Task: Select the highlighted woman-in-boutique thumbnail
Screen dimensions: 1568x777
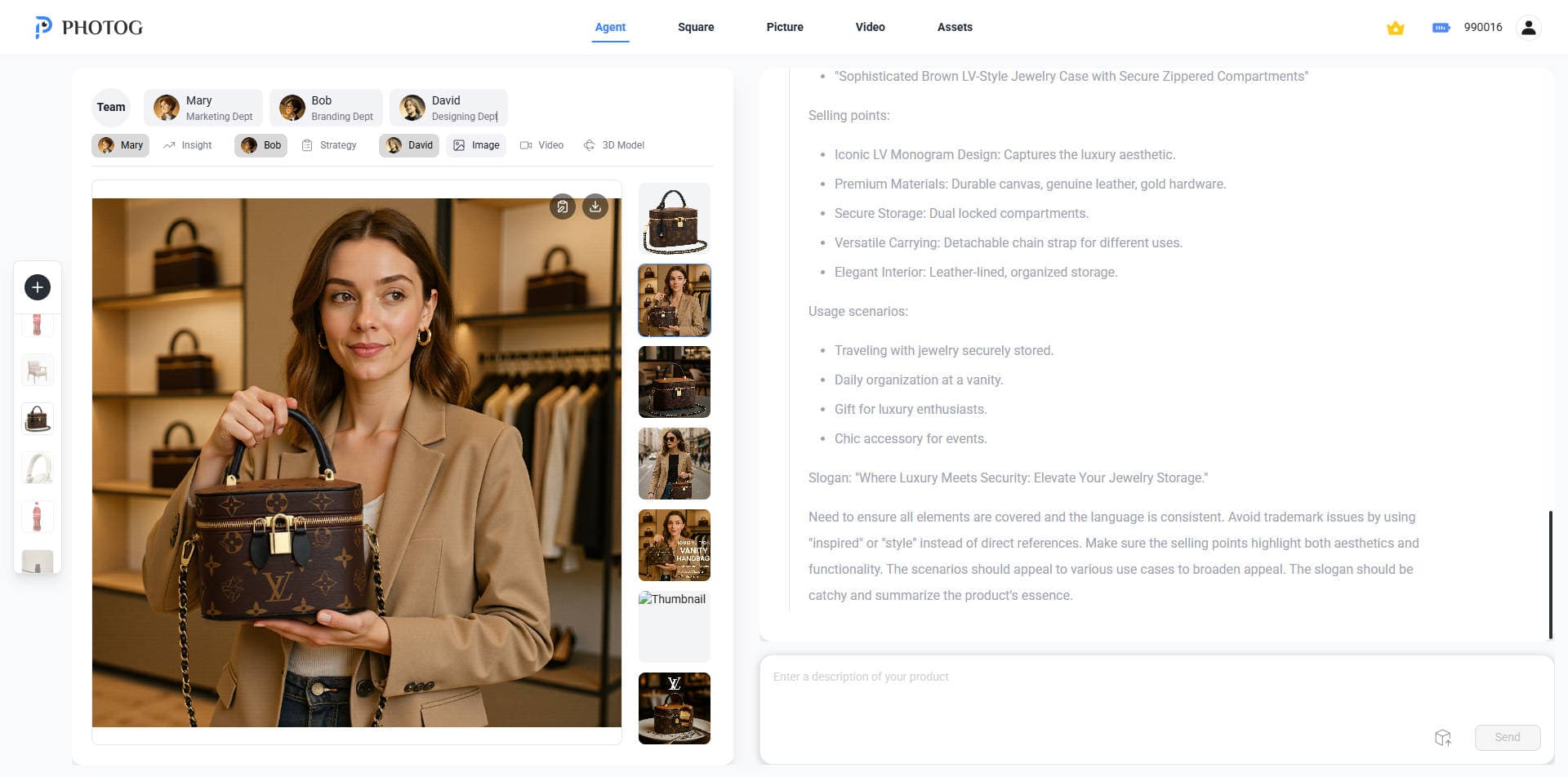Action: 675,300
